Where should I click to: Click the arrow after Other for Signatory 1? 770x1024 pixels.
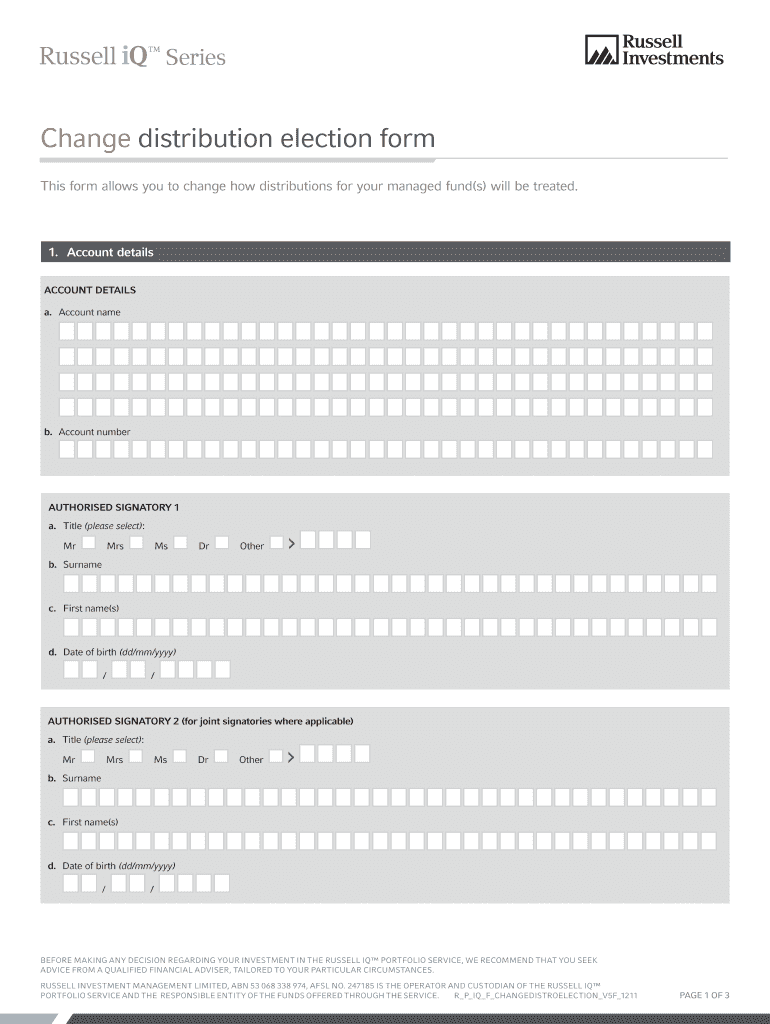click(x=292, y=543)
